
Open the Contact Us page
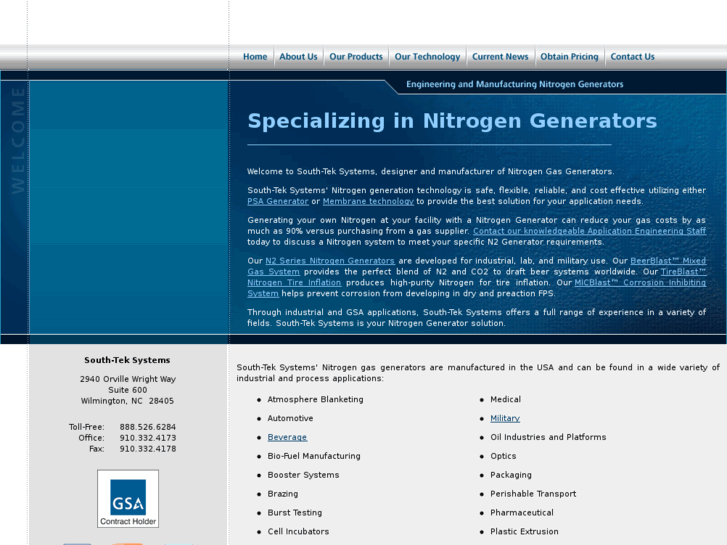click(632, 57)
